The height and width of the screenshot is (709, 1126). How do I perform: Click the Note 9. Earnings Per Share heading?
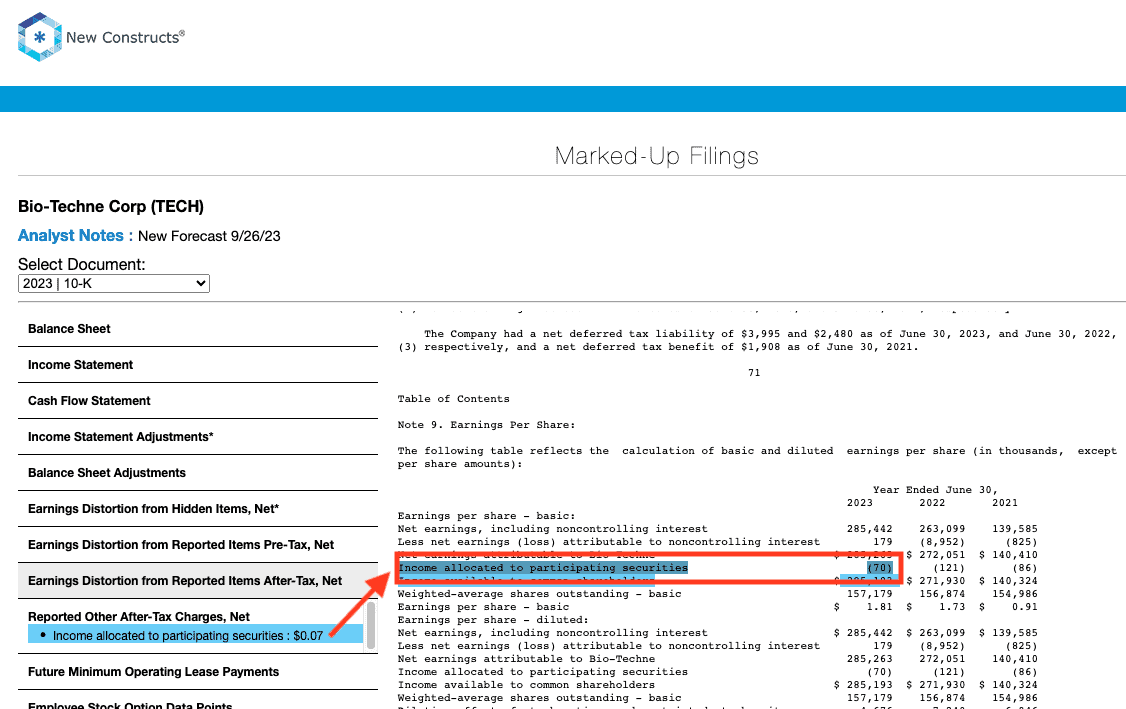[486, 425]
